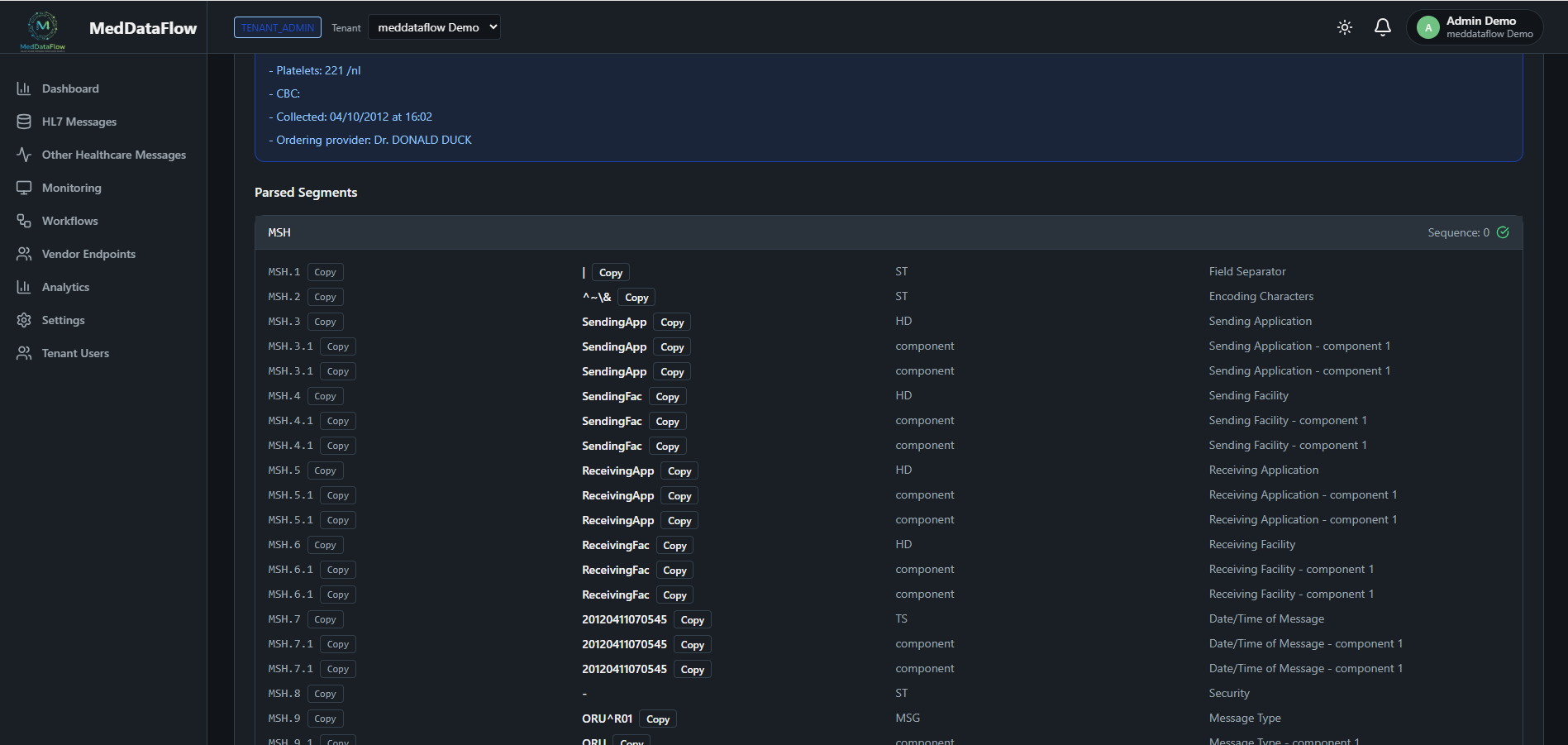Click the Other Healthcare Messages icon

[x=24, y=154]
